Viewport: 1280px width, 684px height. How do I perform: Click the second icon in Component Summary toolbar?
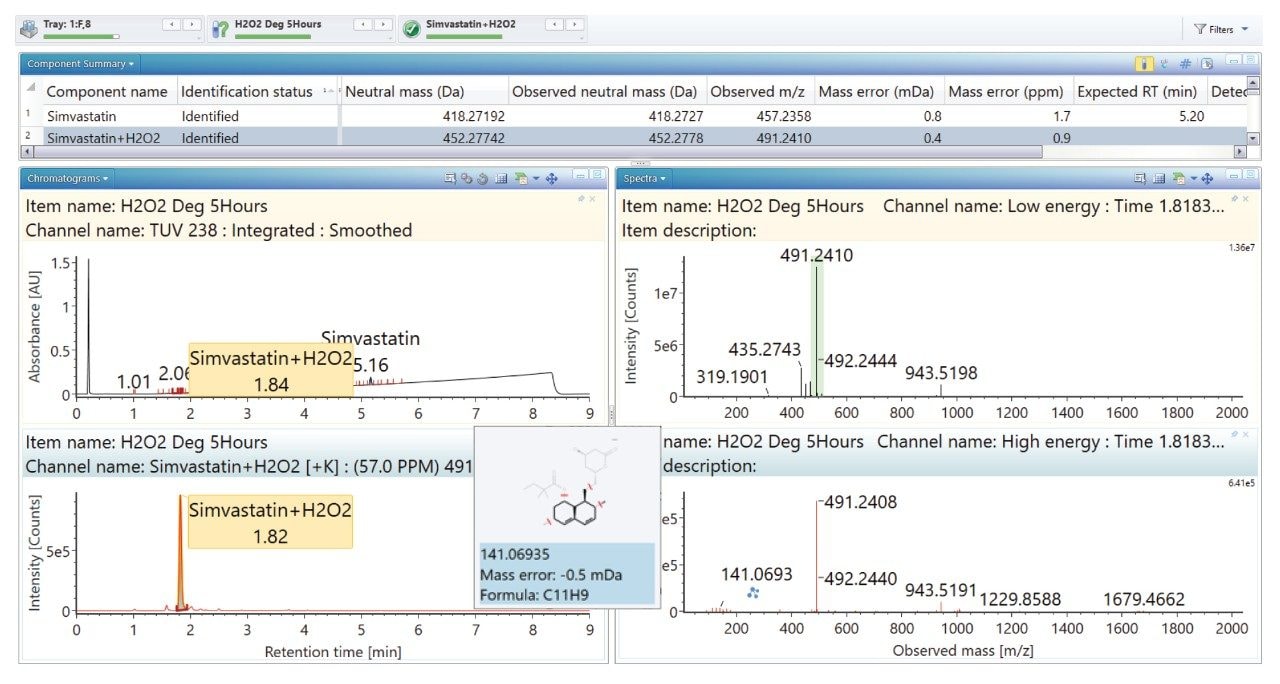pyautogui.click(x=1164, y=64)
